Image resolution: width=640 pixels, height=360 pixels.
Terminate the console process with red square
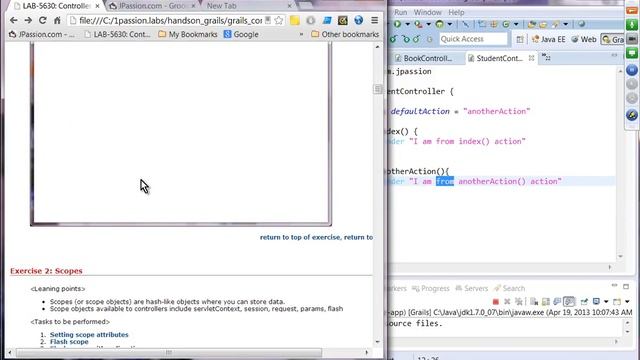pos(496,302)
